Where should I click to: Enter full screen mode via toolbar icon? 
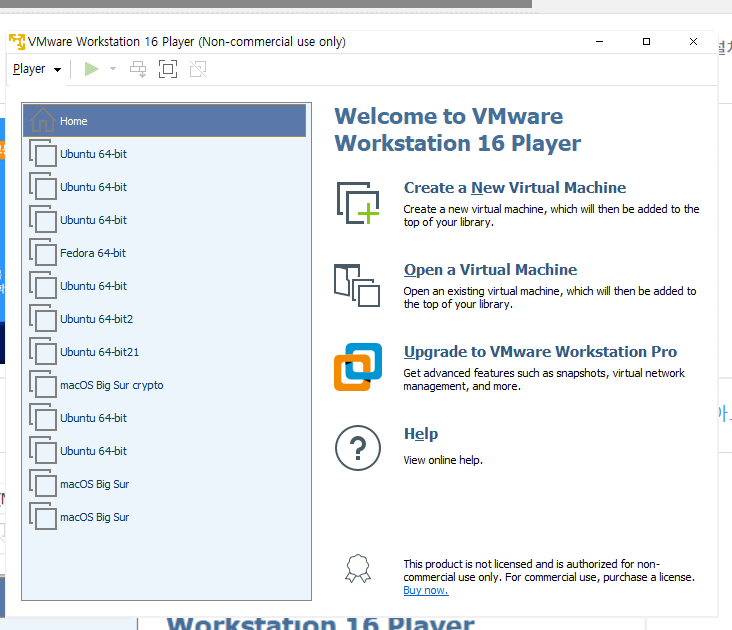168,69
